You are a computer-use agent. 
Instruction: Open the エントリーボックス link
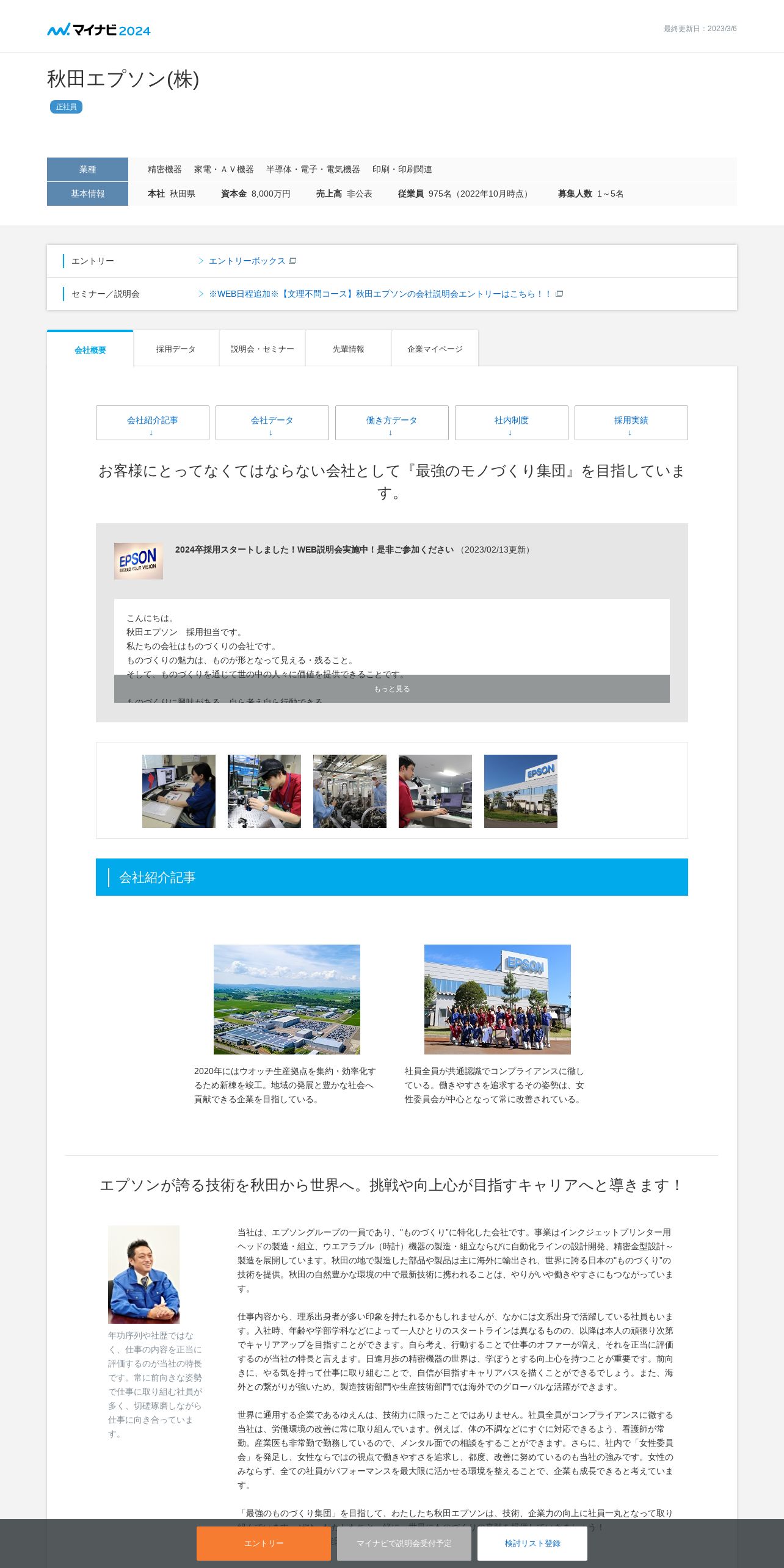tap(247, 261)
